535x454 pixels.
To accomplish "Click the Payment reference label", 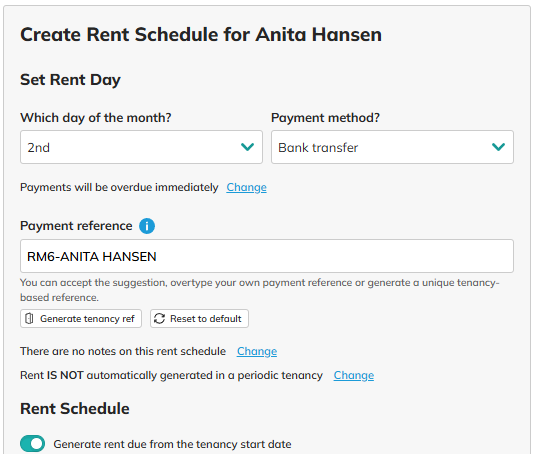I will pyautogui.click(x=76, y=226).
